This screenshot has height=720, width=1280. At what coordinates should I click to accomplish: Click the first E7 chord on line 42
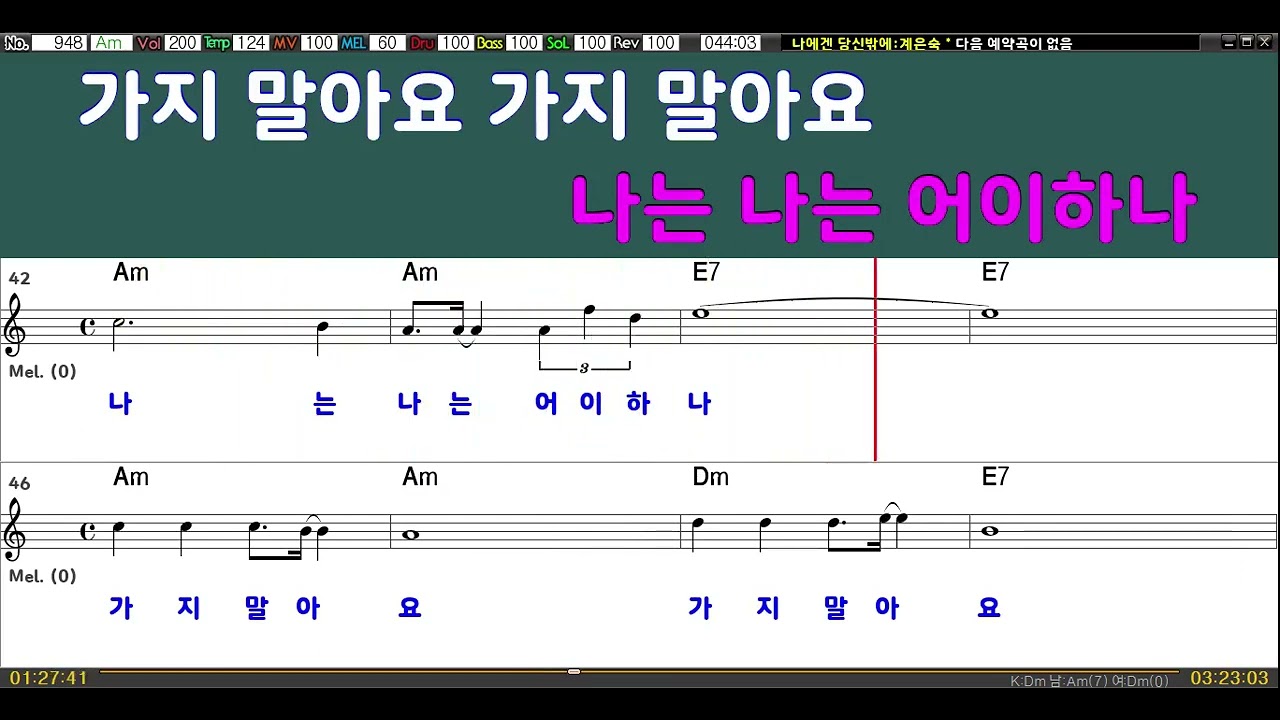(706, 273)
